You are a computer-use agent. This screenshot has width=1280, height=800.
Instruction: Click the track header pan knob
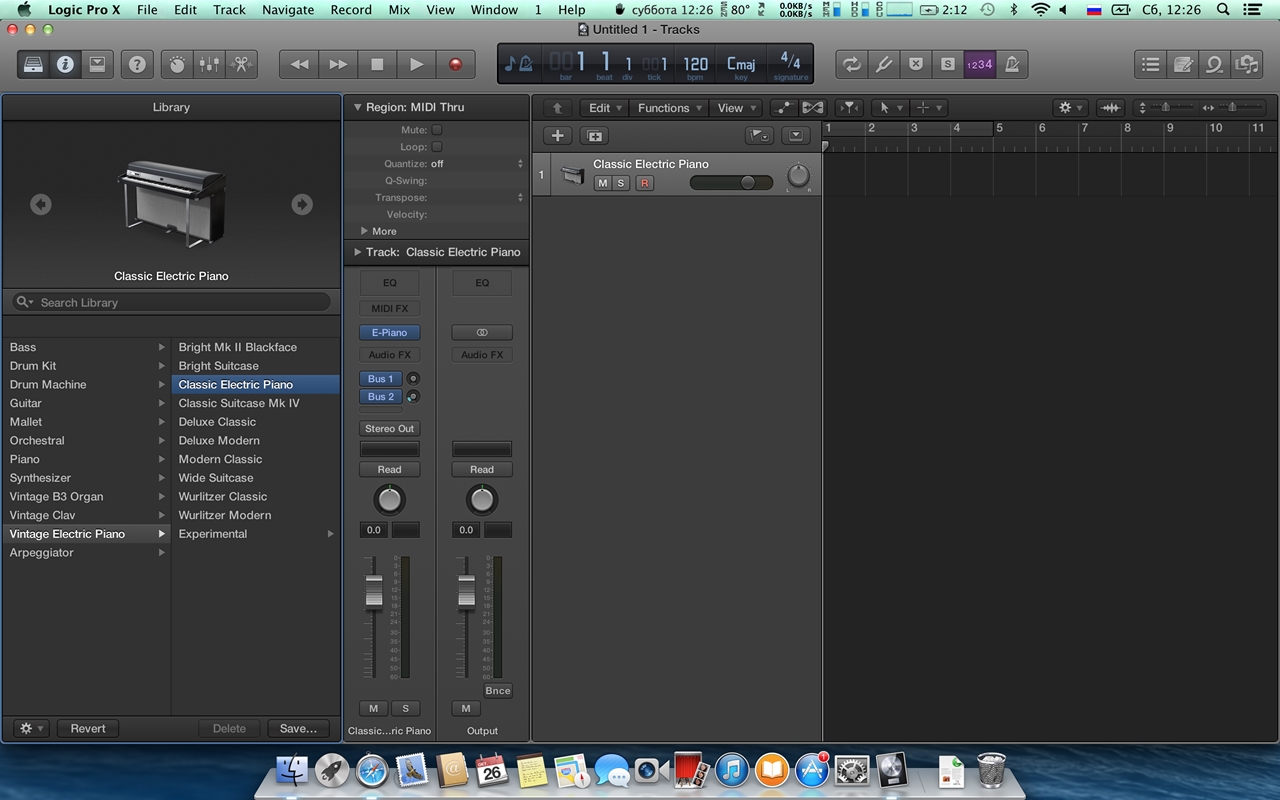click(798, 176)
